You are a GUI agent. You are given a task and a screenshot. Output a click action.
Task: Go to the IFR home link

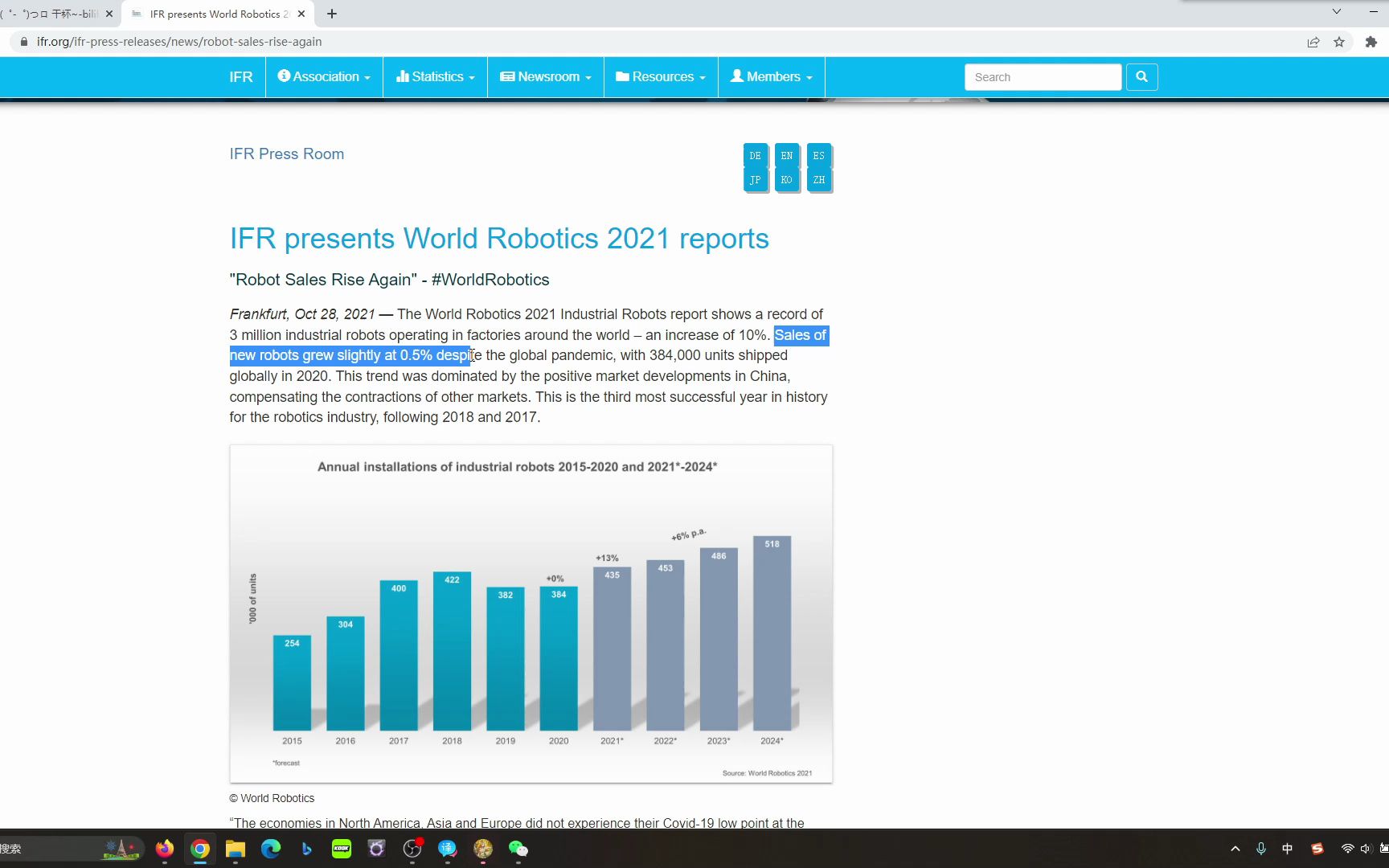coord(241,77)
